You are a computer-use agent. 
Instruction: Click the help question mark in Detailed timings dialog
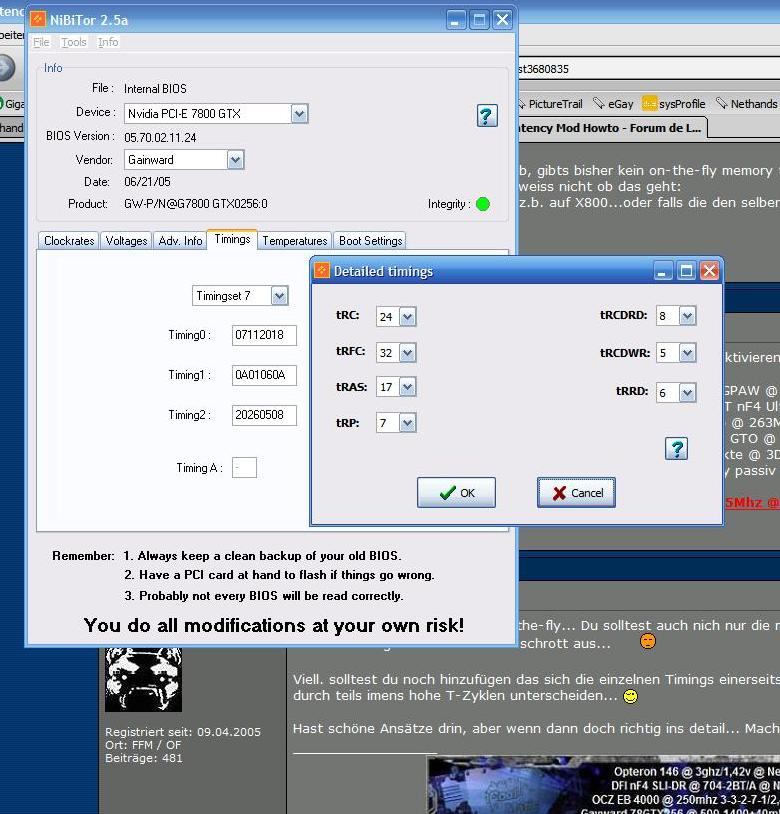click(676, 449)
